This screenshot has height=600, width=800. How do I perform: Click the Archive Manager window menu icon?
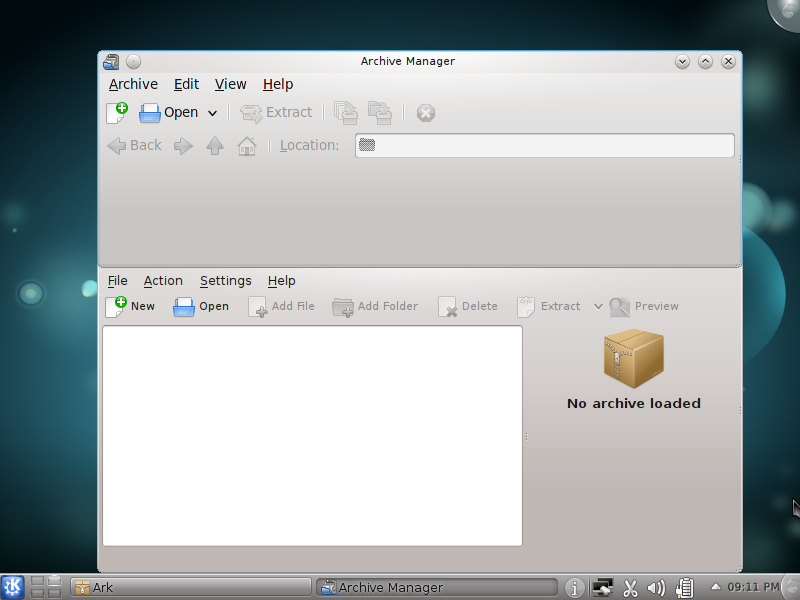point(111,62)
